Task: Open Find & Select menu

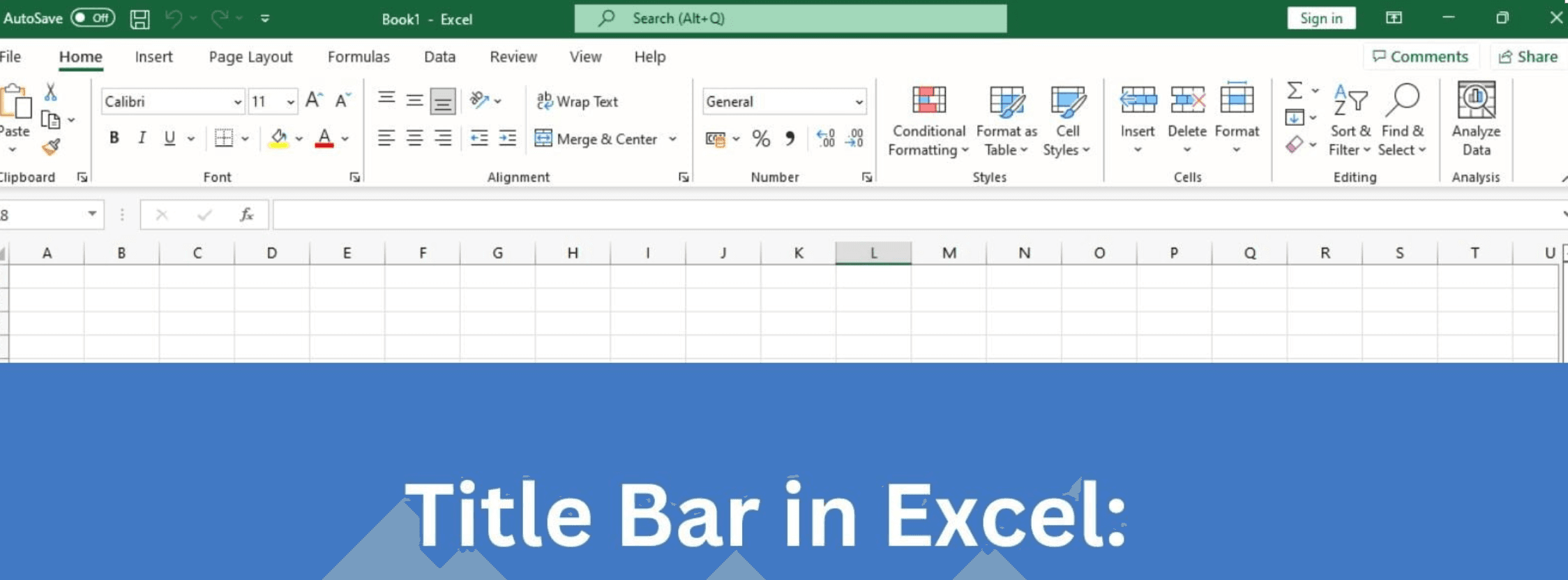Action: (x=1402, y=121)
